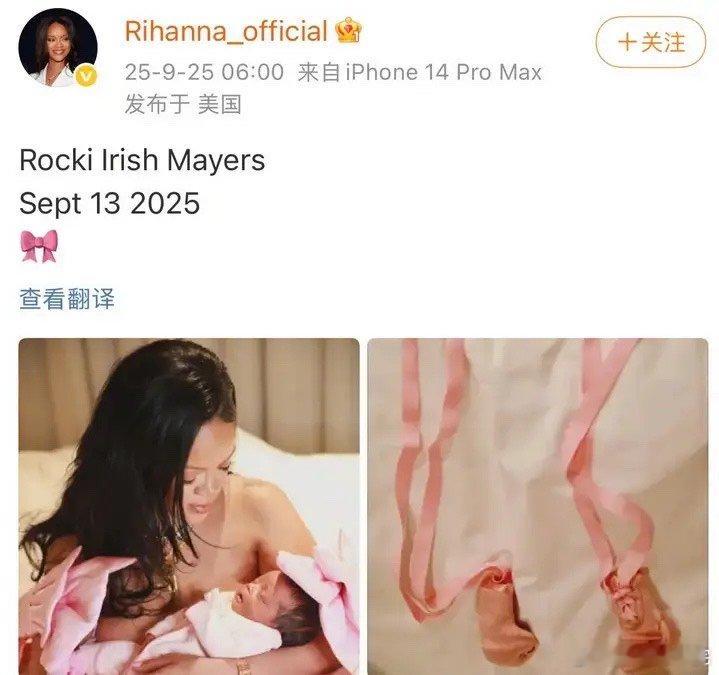The image size is (719, 675).
Task: Open the photo of woman holding baby
Action: [x=189, y=506]
